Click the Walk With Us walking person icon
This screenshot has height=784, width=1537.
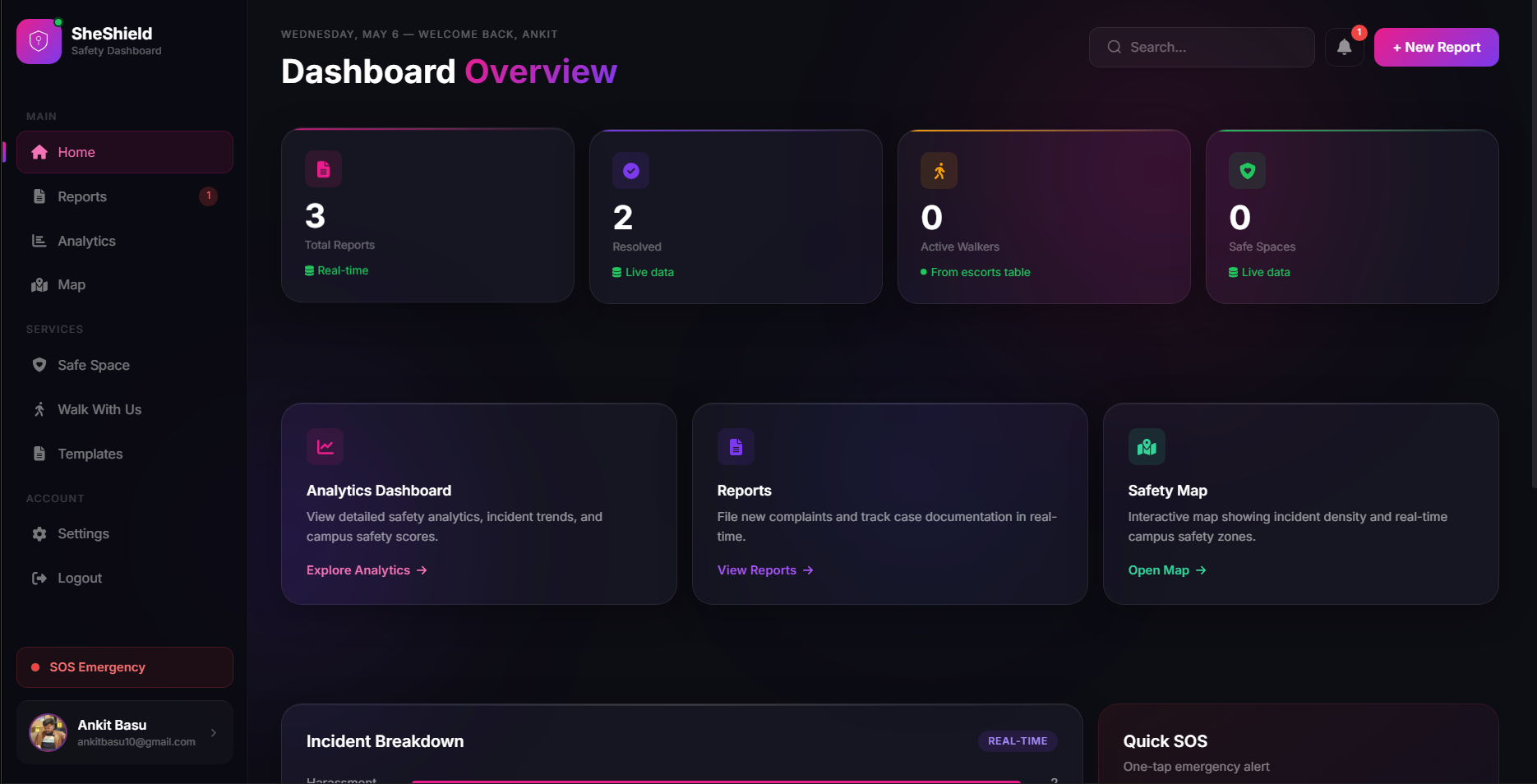[x=39, y=409]
